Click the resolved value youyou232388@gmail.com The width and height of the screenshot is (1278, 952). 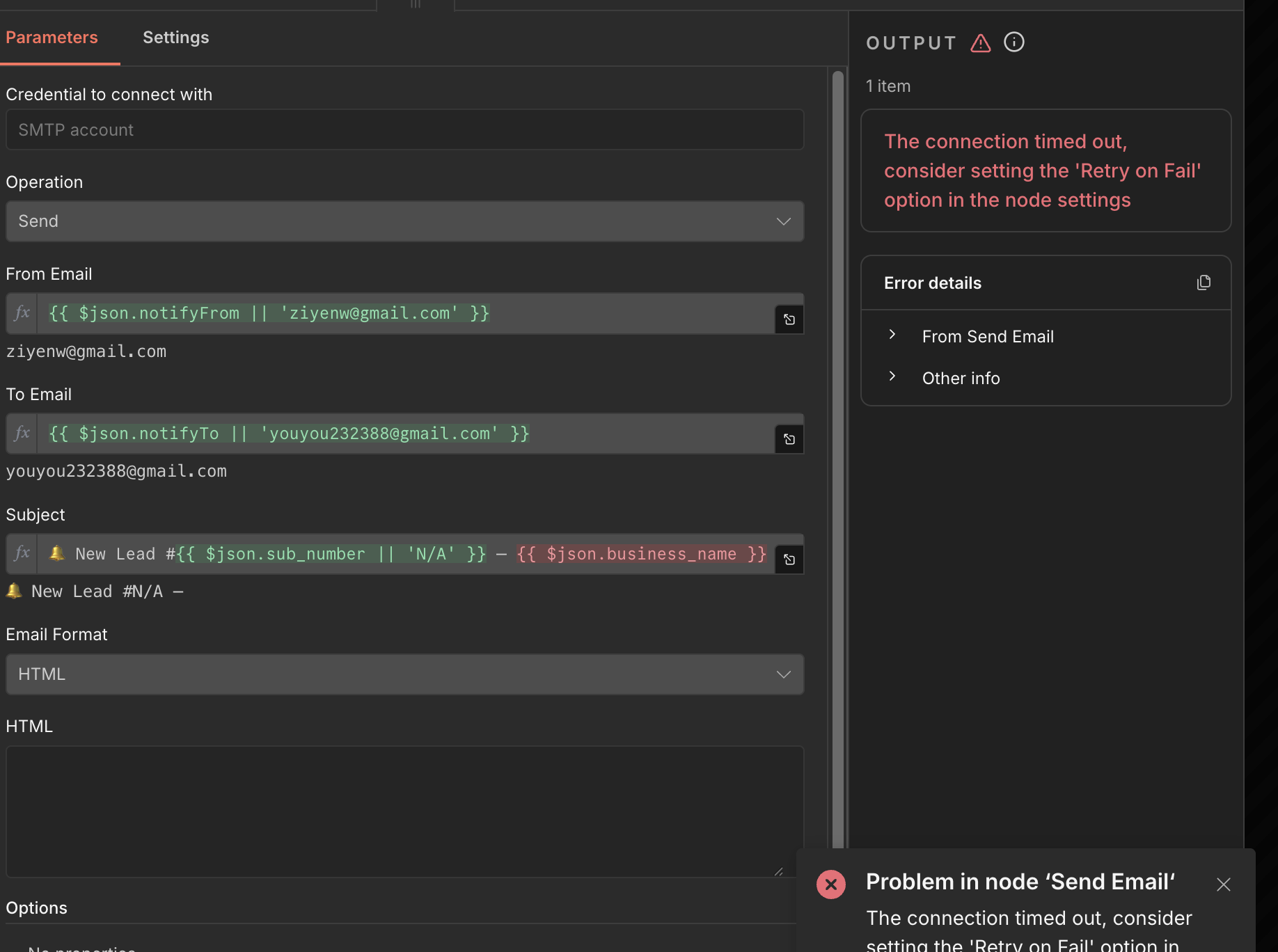[116, 471]
